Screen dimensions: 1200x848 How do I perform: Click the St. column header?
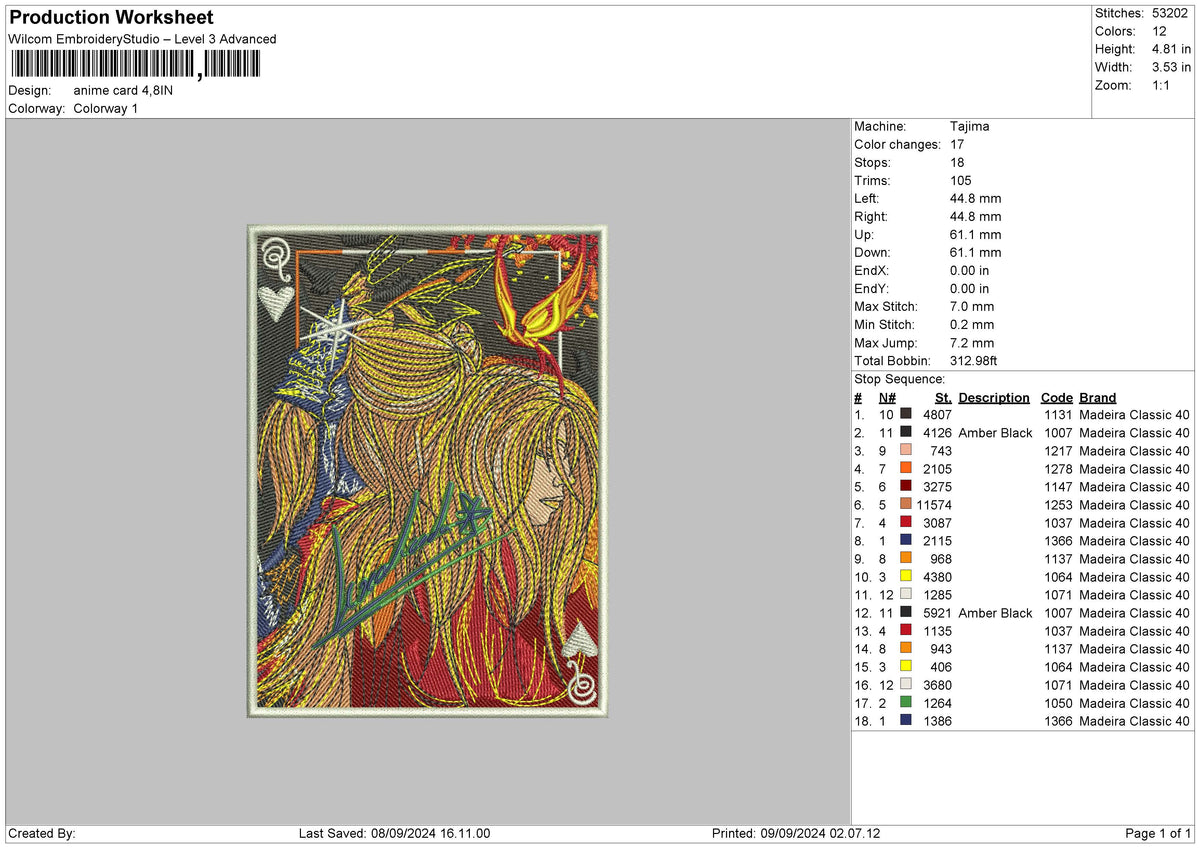[943, 397]
